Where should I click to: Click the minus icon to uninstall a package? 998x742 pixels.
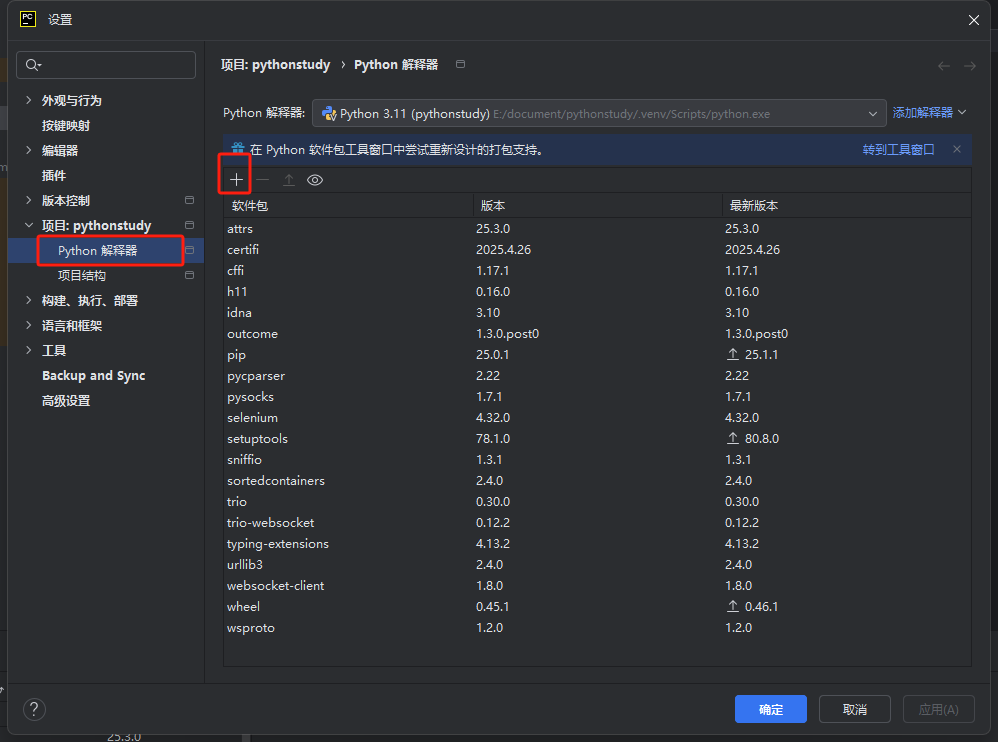pyautogui.click(x=262, y=180)
